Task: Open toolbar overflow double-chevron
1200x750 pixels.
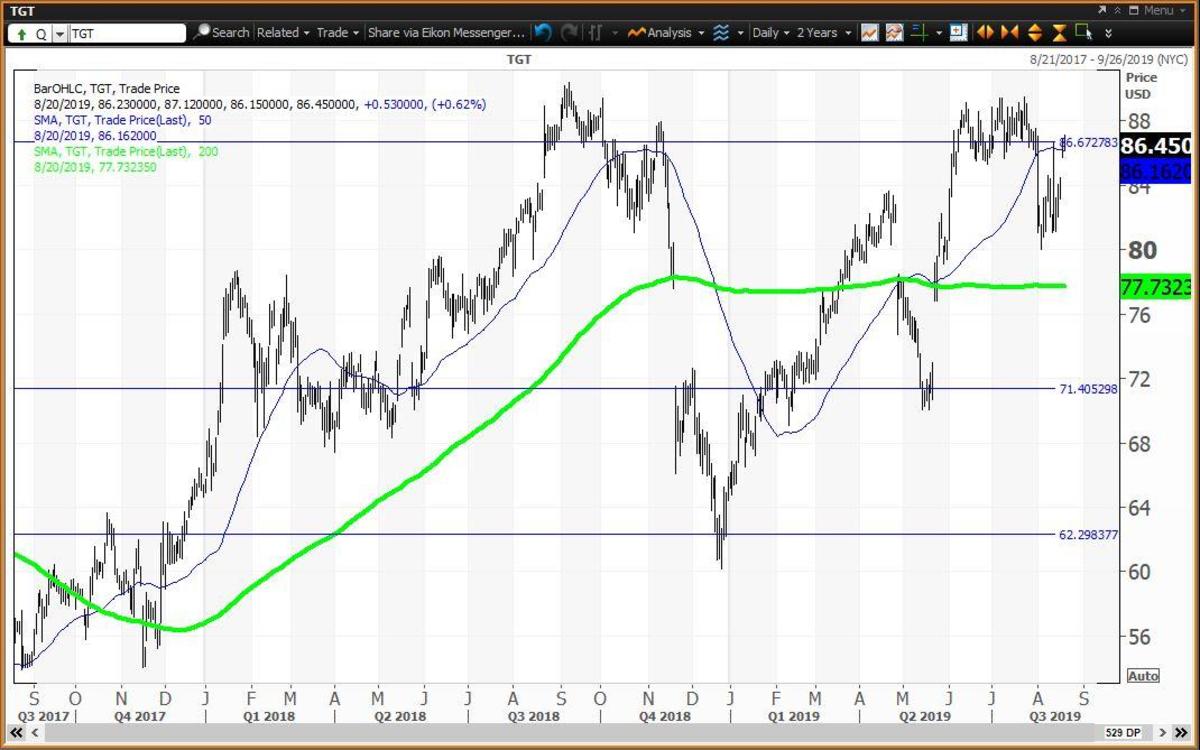Action: [x=1108, y=33]
